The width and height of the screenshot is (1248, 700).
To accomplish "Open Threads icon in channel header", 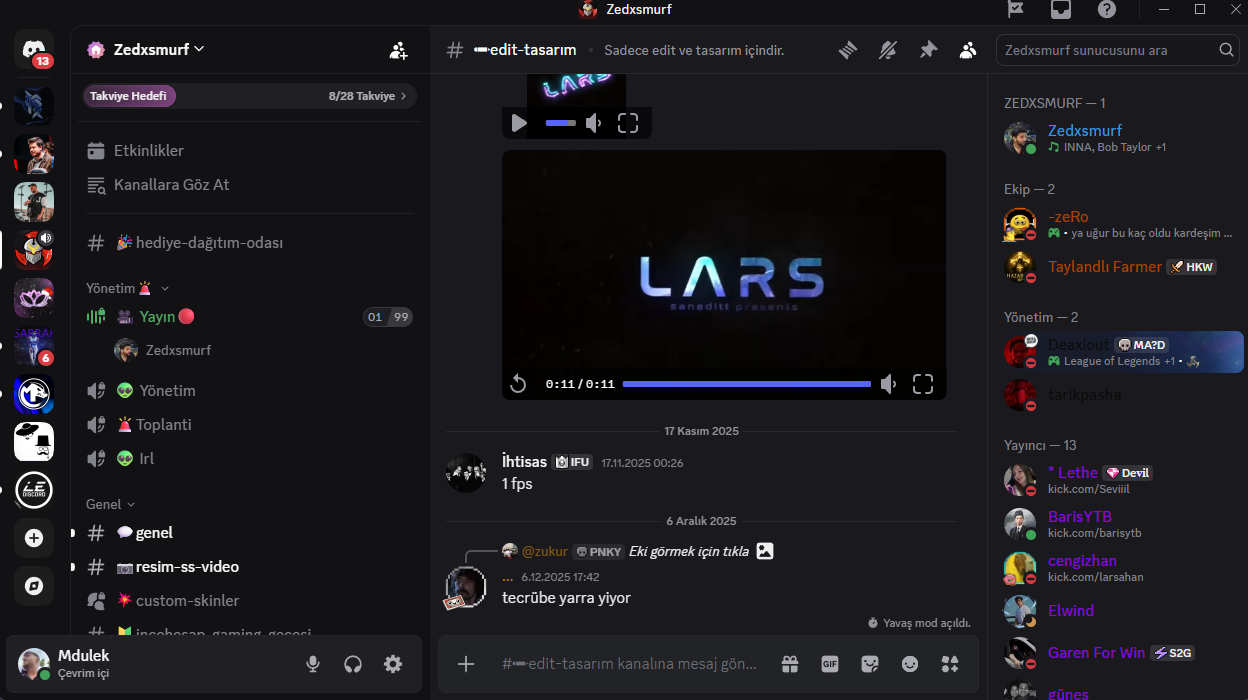I will [848, 50].
